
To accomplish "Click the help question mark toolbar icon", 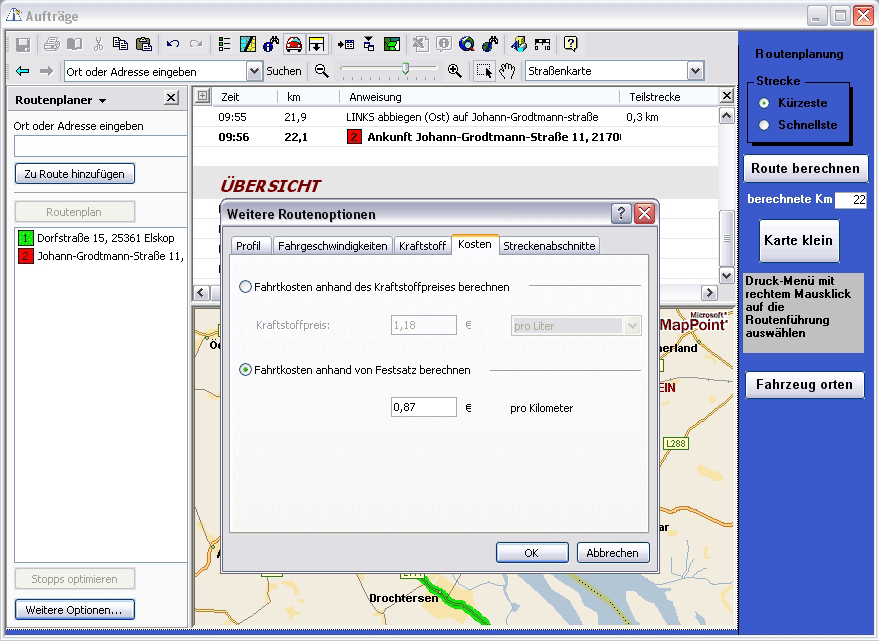I will pyautogui.click(x=570, y=44).
